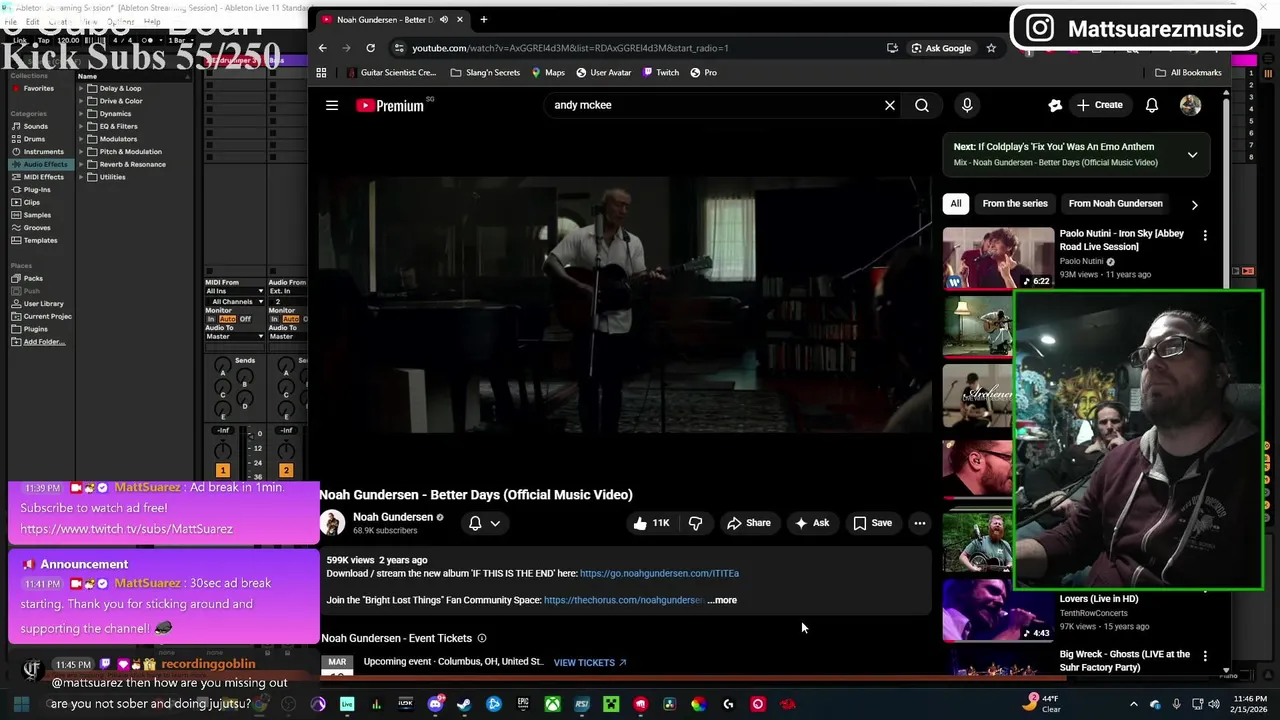Expand description with ...more

pyautogui.click(x=722, y=600)
